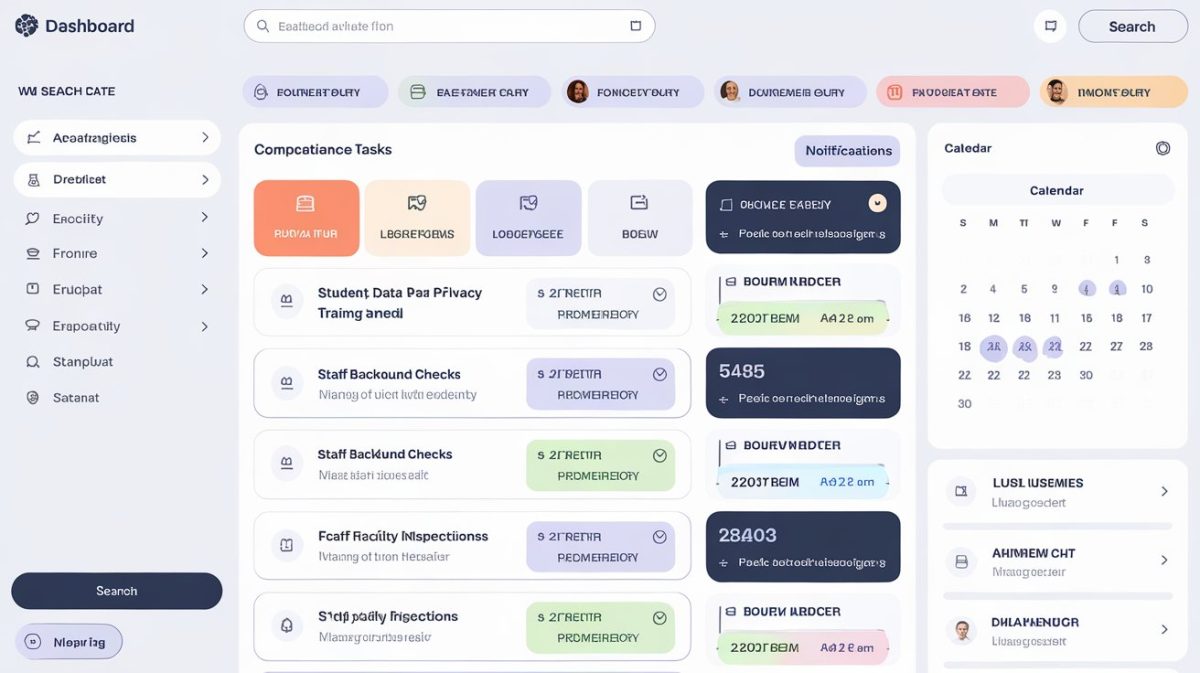Select the Erapoatily sidebar menu item

pyautogui.click(x=116, y=325)
